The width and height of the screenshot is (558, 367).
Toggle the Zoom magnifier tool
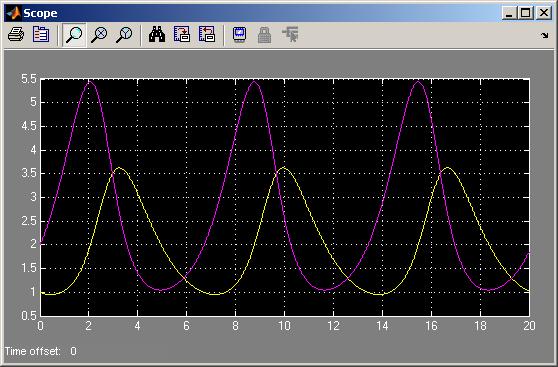74,35
